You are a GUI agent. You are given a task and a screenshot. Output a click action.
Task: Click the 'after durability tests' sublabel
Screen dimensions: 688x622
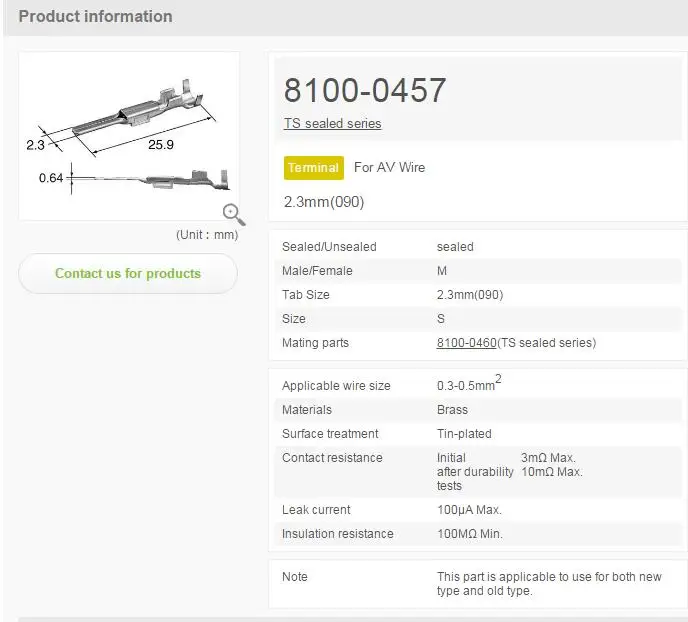(475, 479)
